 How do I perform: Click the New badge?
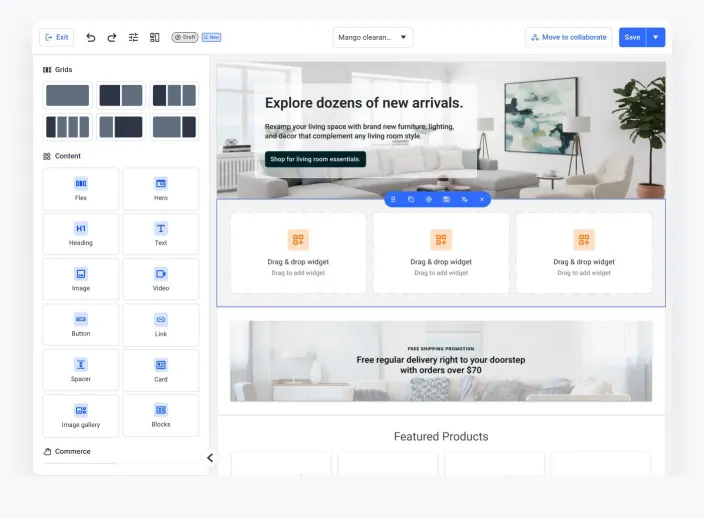tap(211, 37)
